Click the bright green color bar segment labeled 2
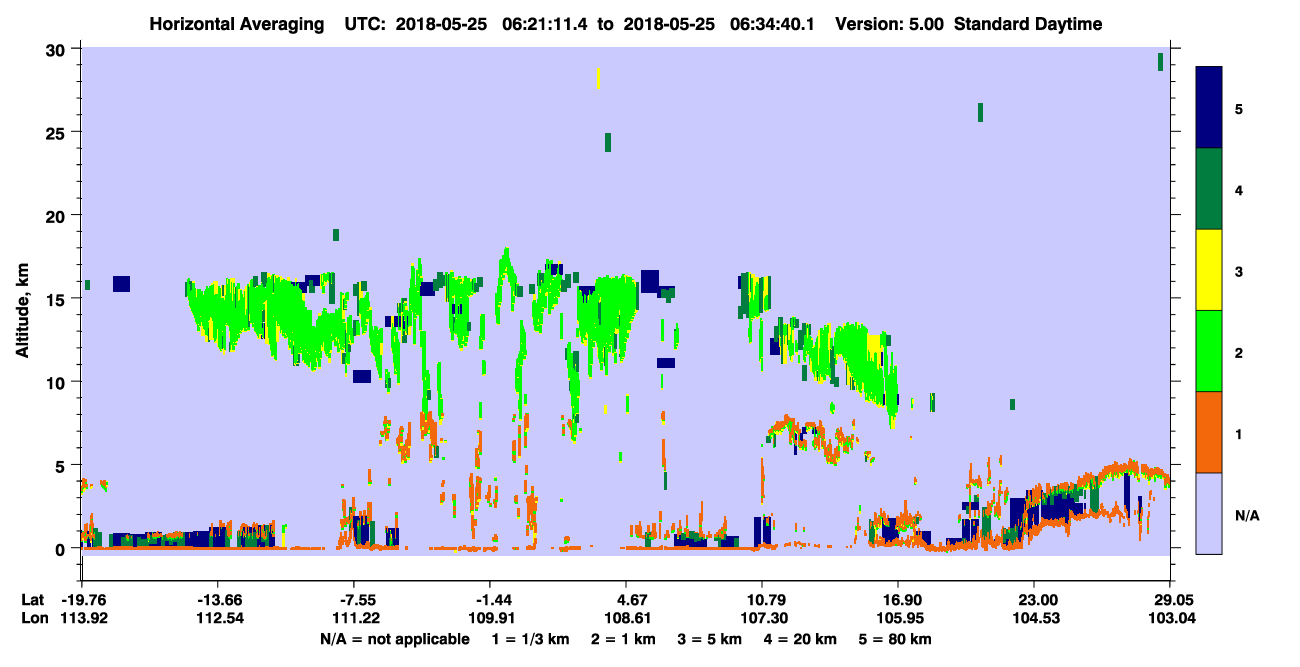Viewport: 1300px width, 667px height. (x=1209, y=351)
